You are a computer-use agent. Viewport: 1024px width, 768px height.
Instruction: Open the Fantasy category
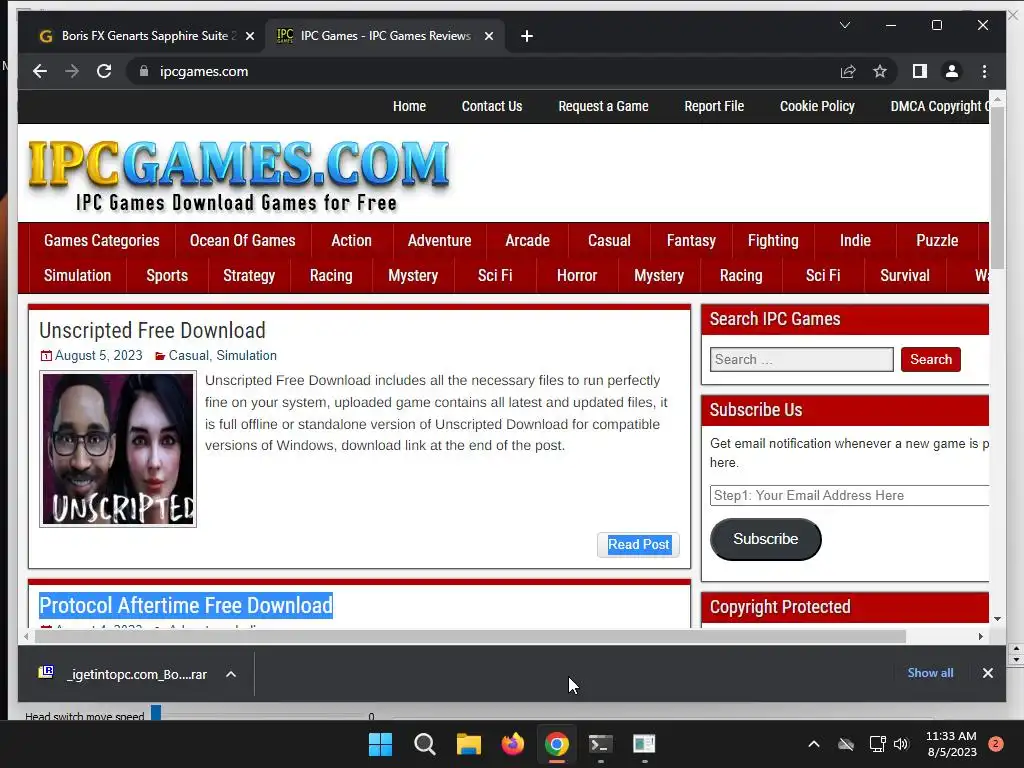[691, 240]
